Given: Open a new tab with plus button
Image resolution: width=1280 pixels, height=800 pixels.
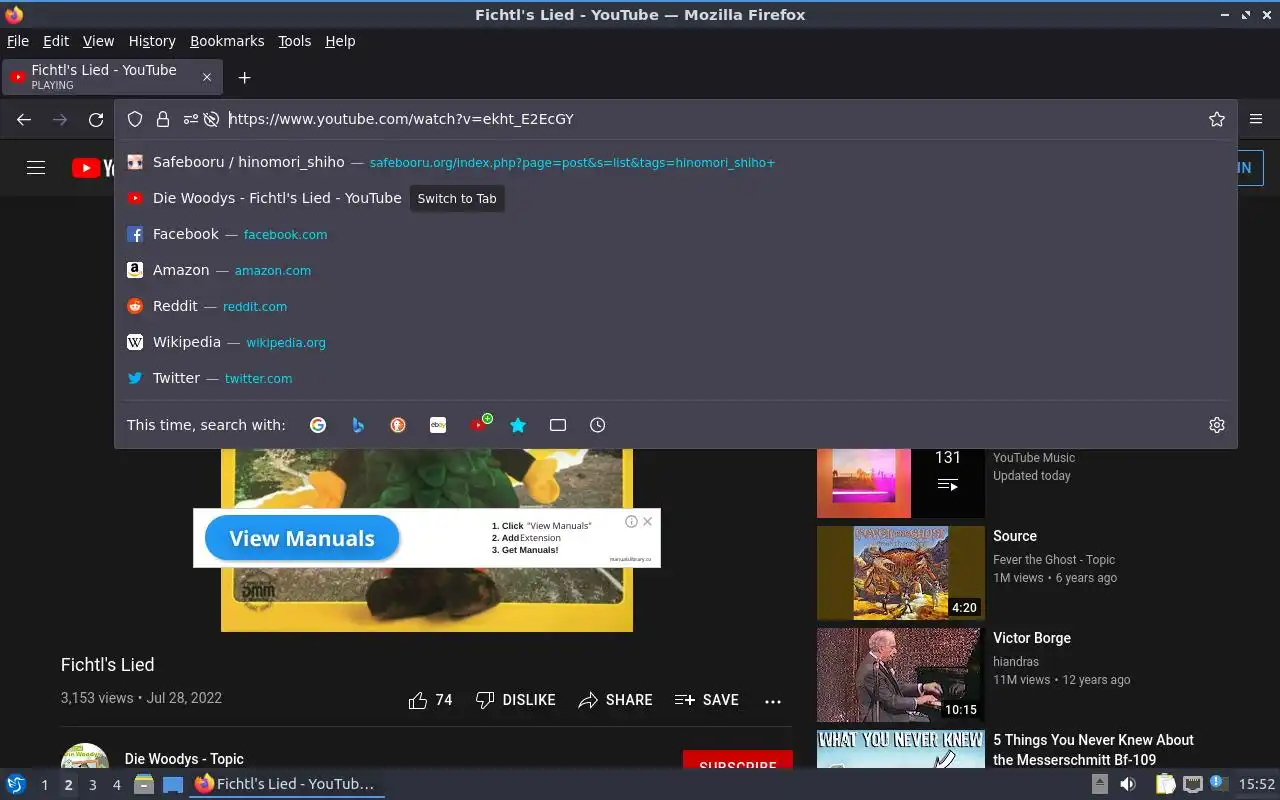Looking at the screenshot, I should (244, 77).
